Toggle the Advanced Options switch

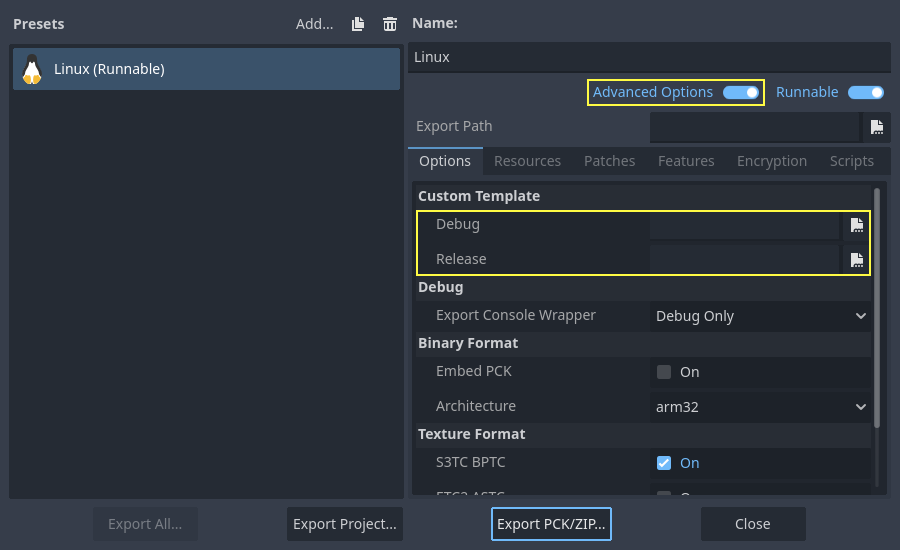click(x=741, y=93)
